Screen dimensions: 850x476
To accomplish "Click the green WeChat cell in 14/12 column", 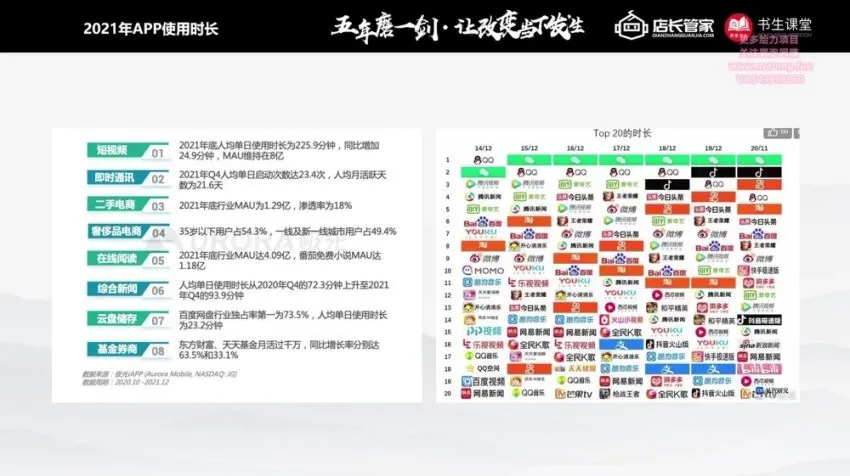I will (483, 172).
